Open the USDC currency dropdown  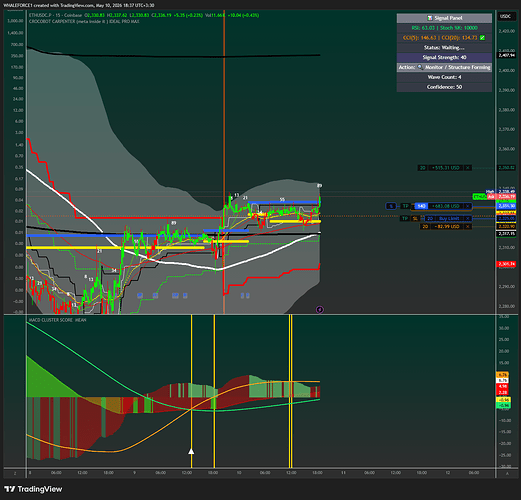506,16
